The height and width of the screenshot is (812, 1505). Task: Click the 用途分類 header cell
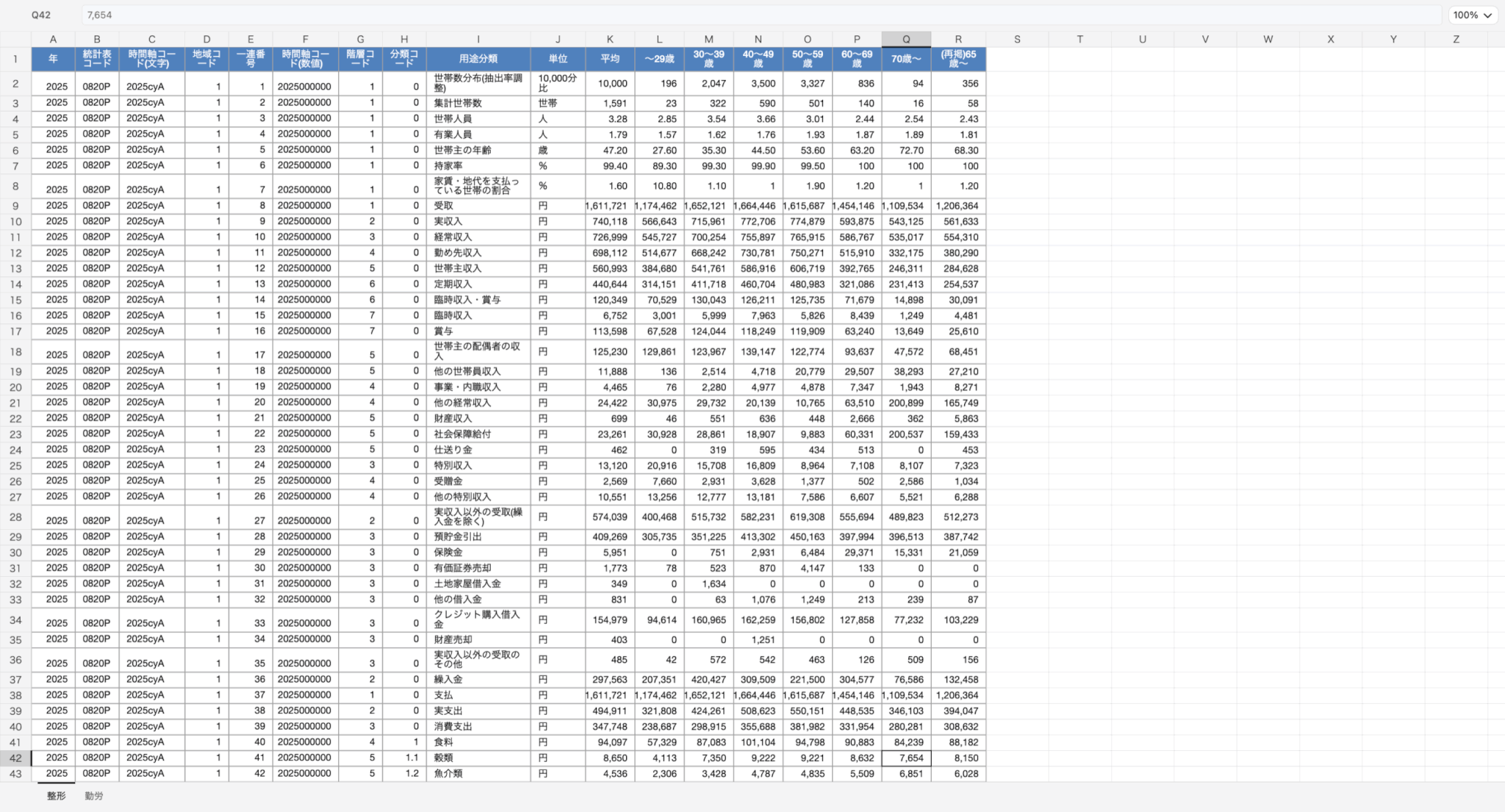coord(478,59)
